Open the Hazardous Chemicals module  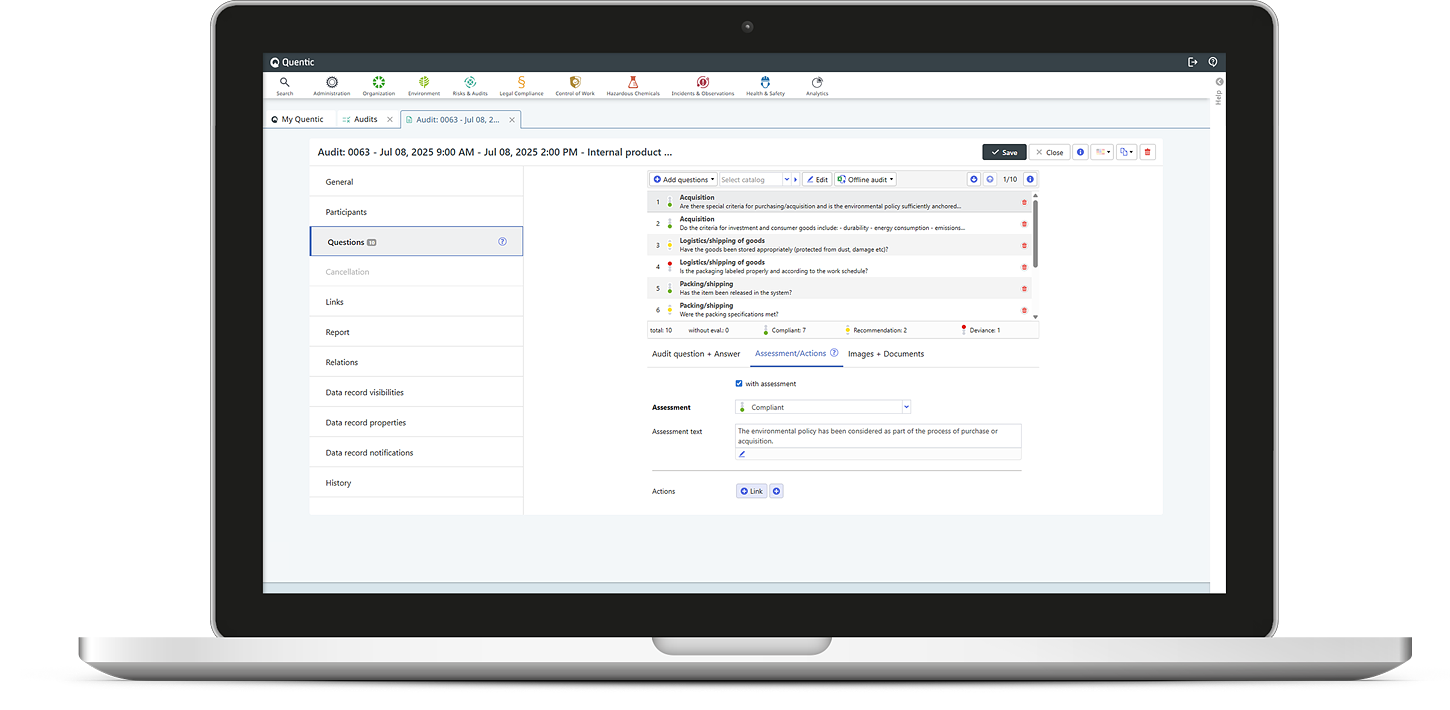[632, 84]
